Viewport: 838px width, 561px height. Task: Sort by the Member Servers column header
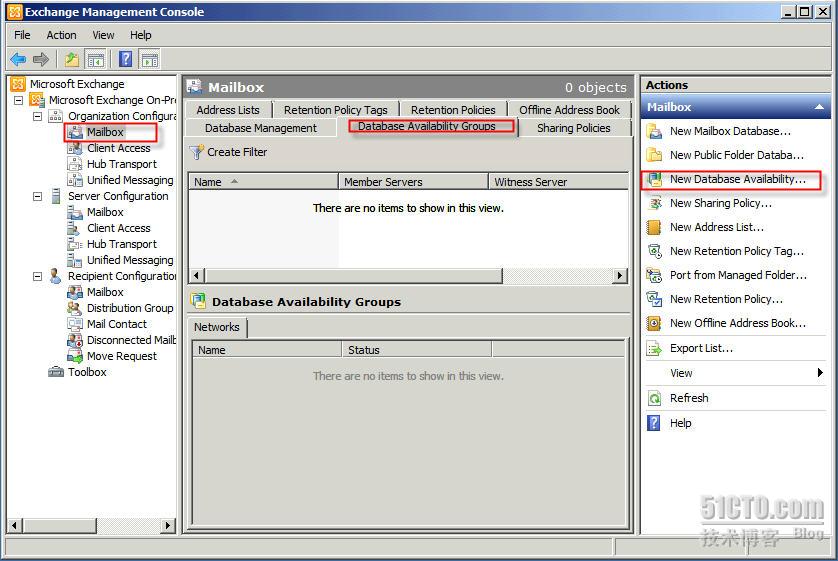(414, 182)
